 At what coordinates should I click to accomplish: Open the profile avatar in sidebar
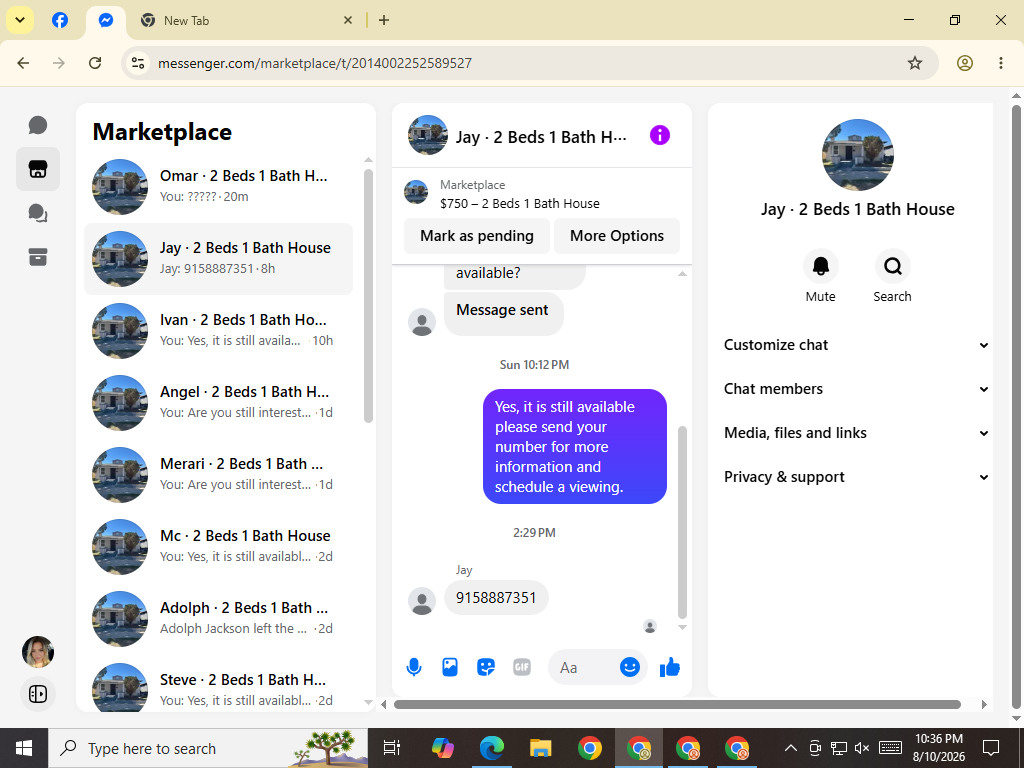(38, 652)
